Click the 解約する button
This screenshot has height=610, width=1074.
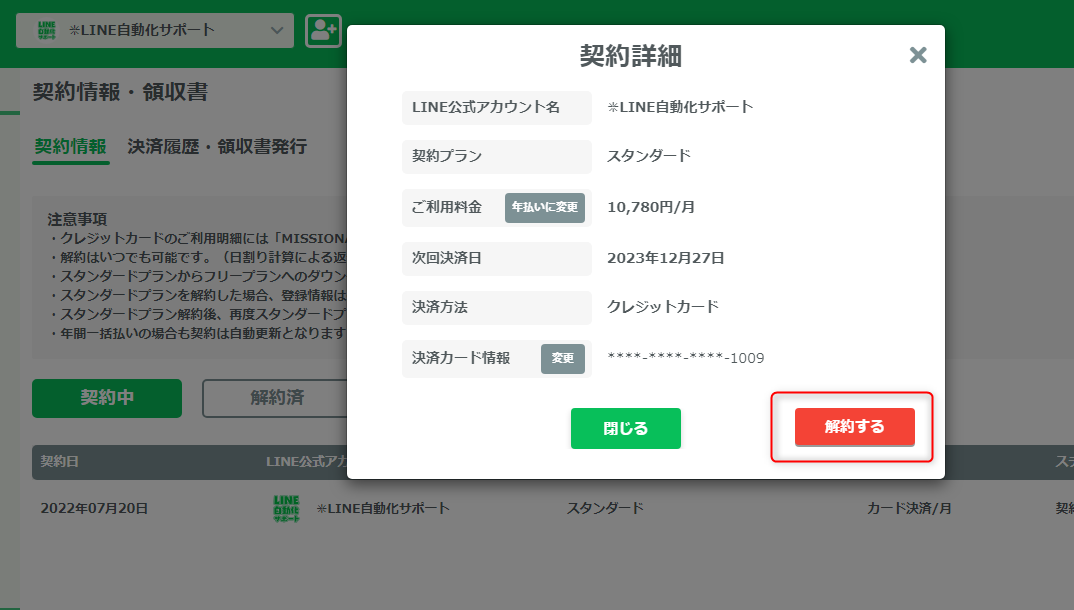pos(854,427)
